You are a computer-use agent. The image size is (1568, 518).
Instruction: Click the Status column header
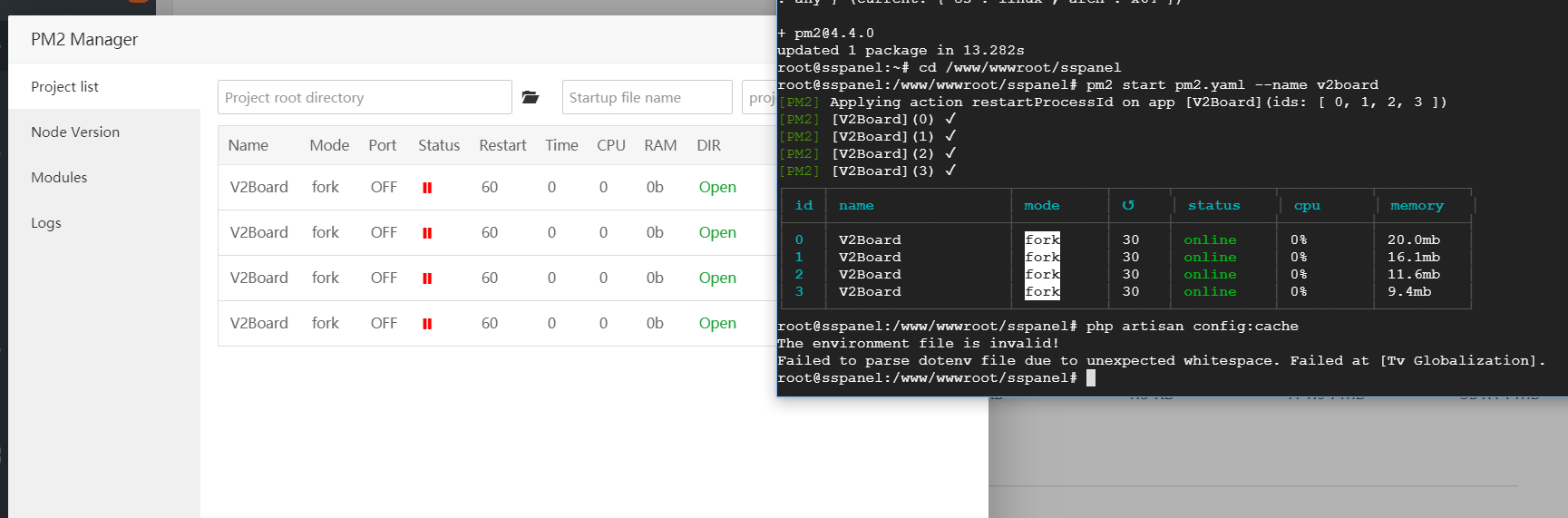[439, 145]
